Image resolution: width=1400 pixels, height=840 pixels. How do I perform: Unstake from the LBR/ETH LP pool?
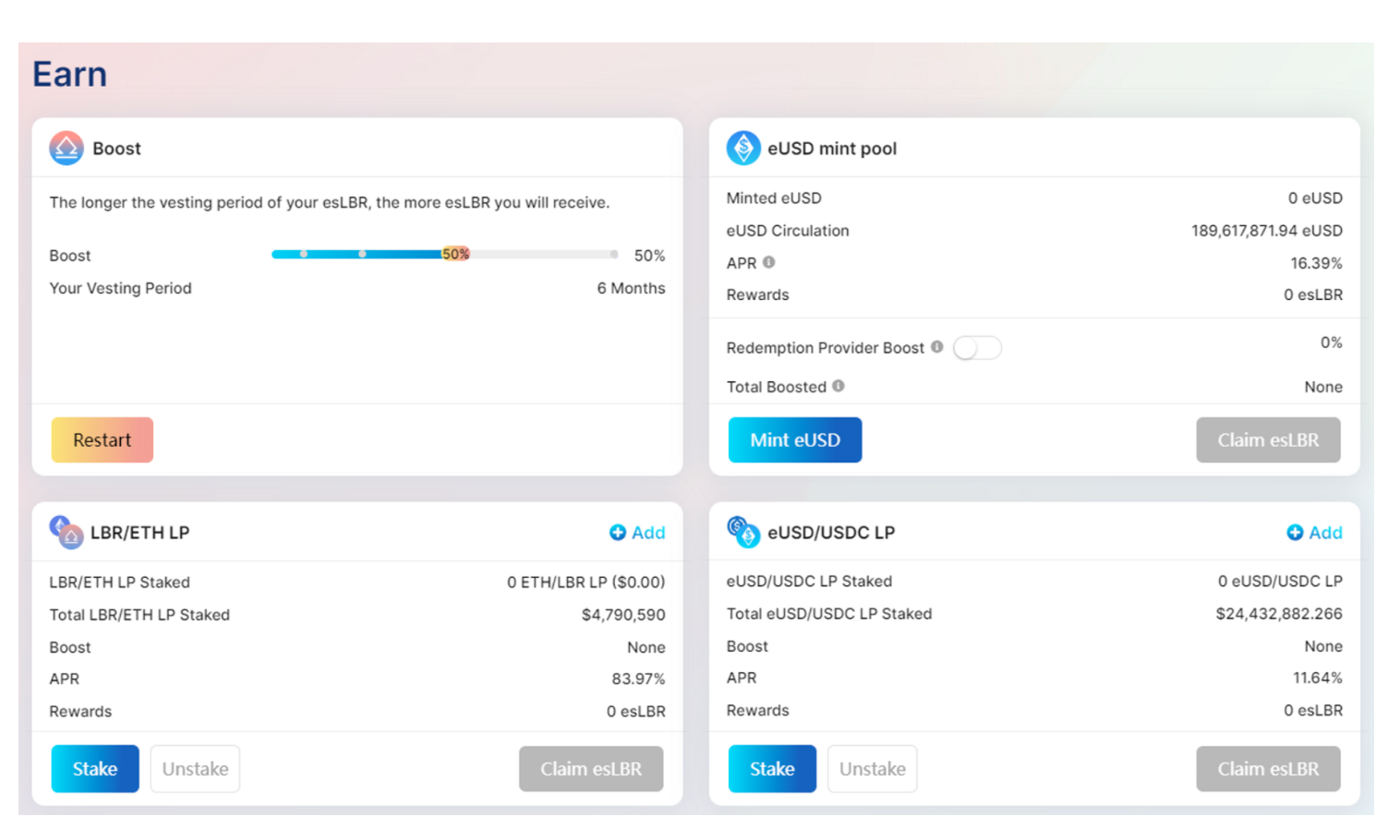[195, 769]
